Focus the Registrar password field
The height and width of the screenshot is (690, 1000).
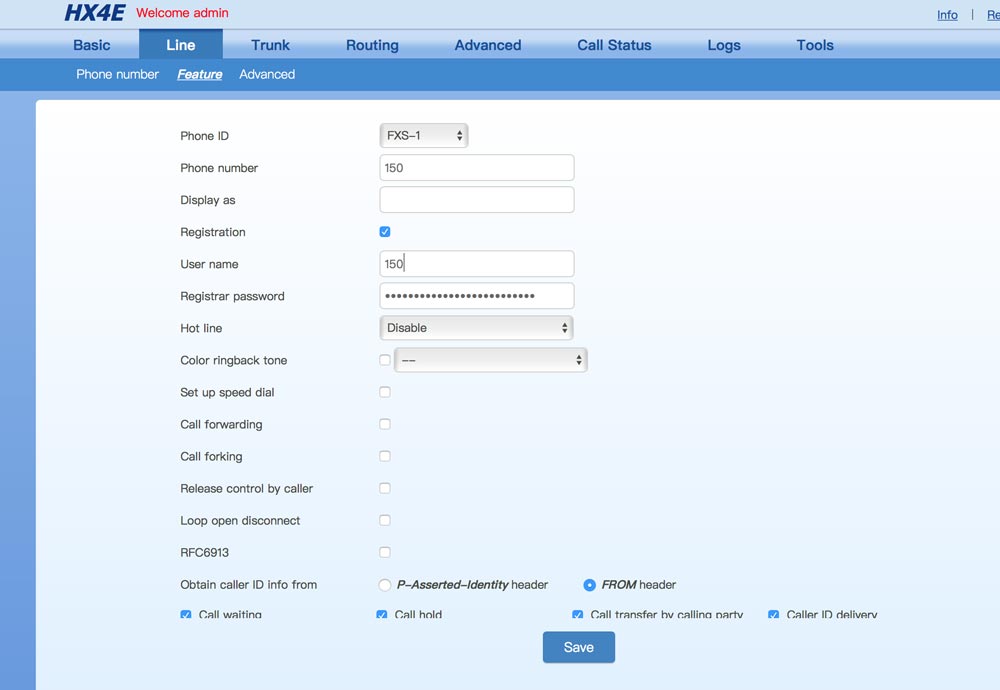coord(477,296)
